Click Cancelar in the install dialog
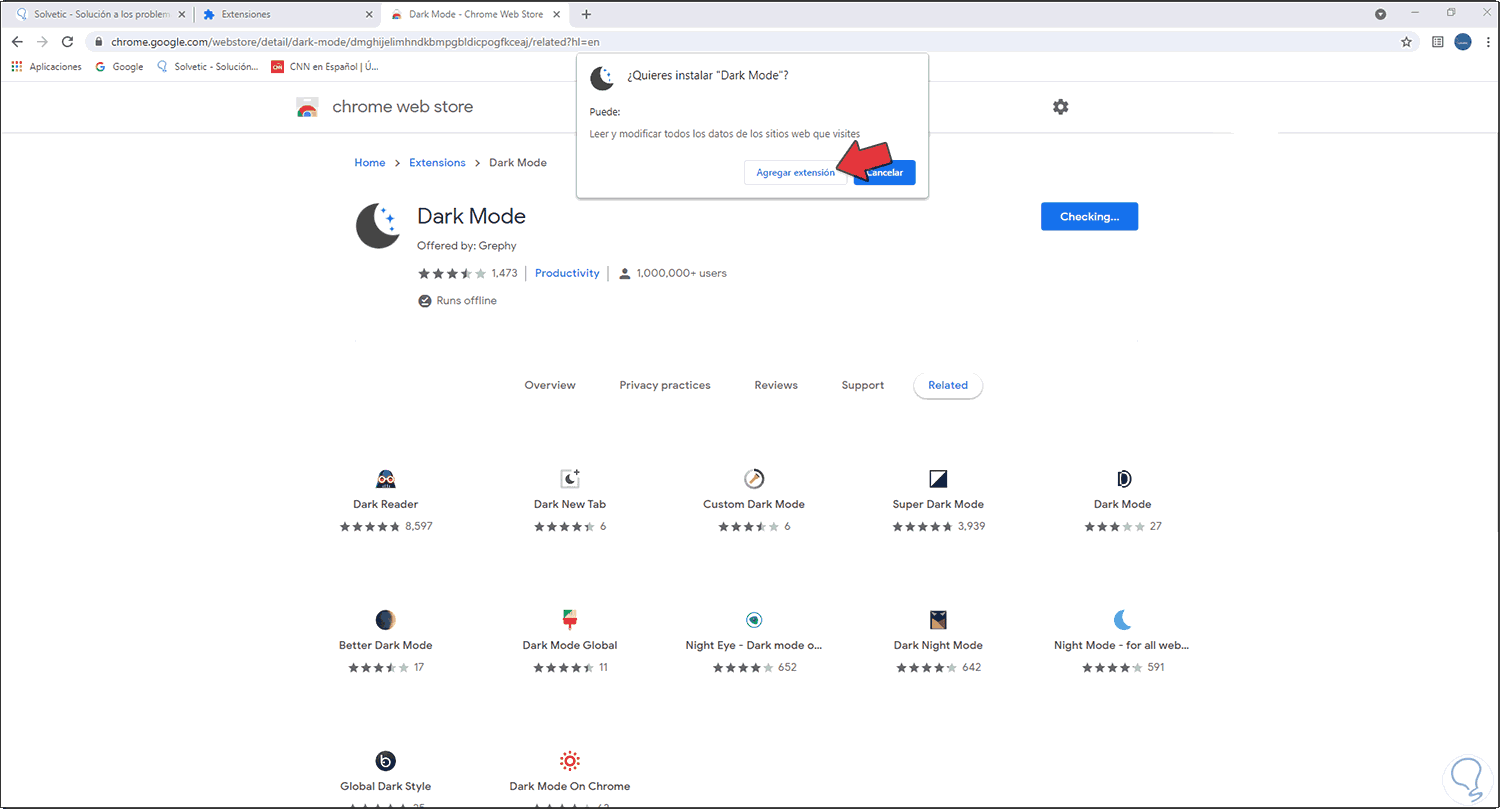The width and height of the screenshot is (1500, 809). pyautogui.click(x=885, y=172)
